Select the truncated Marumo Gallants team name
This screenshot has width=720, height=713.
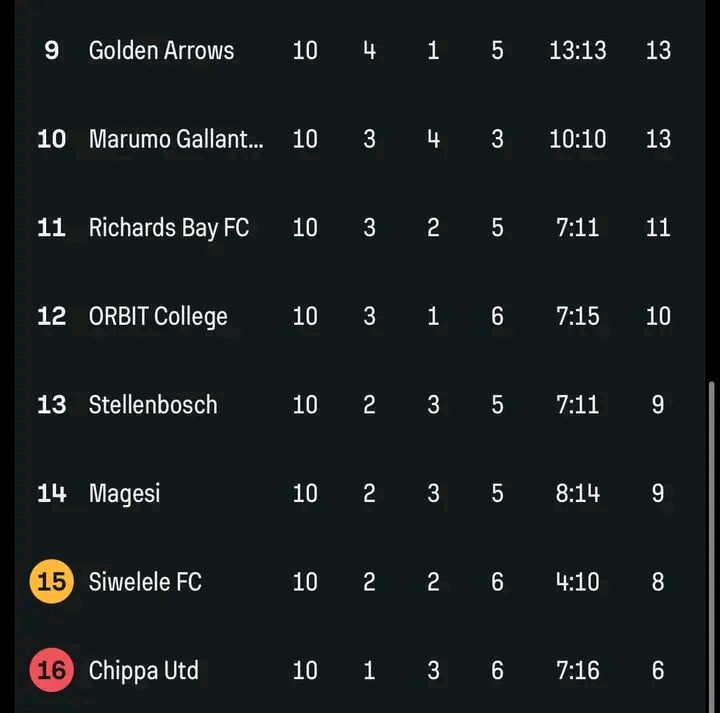176,139
